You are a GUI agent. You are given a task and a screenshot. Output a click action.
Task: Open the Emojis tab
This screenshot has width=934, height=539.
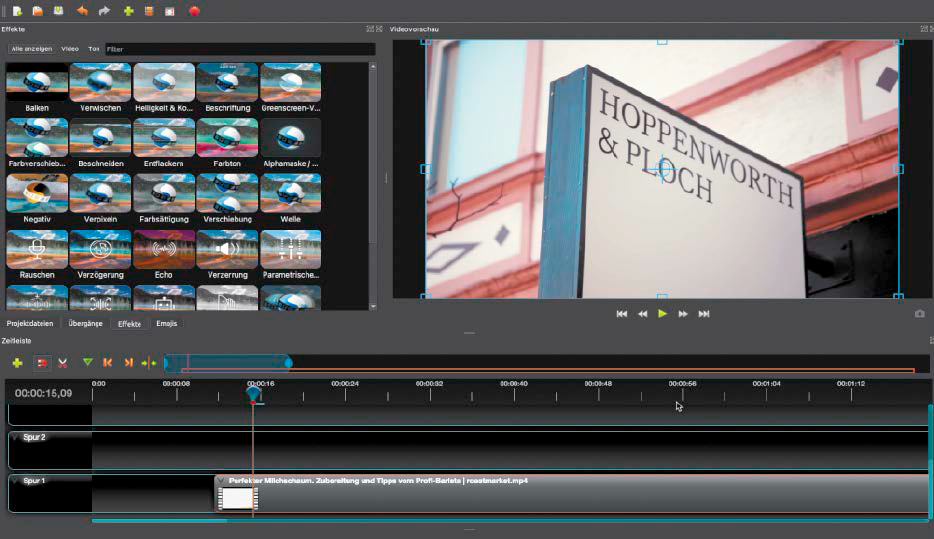[167, 323]
